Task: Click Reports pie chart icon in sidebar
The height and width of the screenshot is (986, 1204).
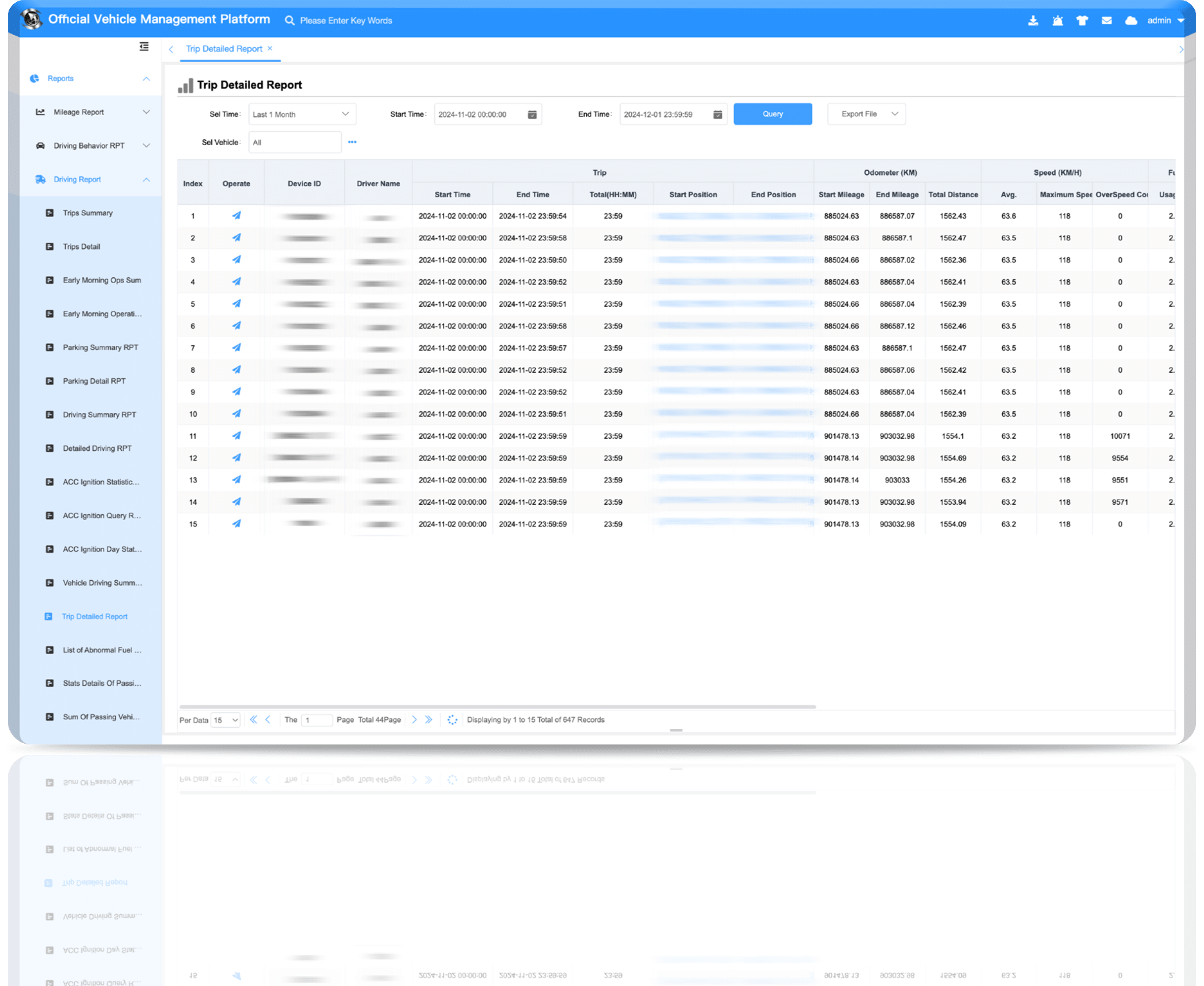Action: (x=34, y=79)
